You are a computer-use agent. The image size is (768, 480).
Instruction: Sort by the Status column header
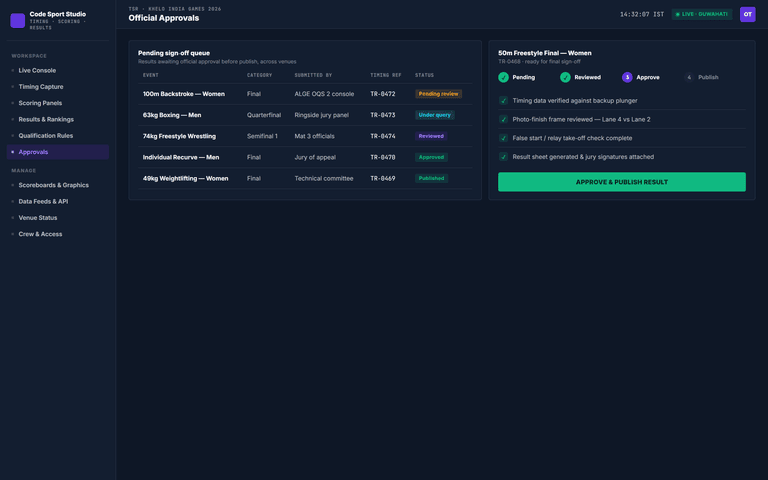click(x=424, y=75)
